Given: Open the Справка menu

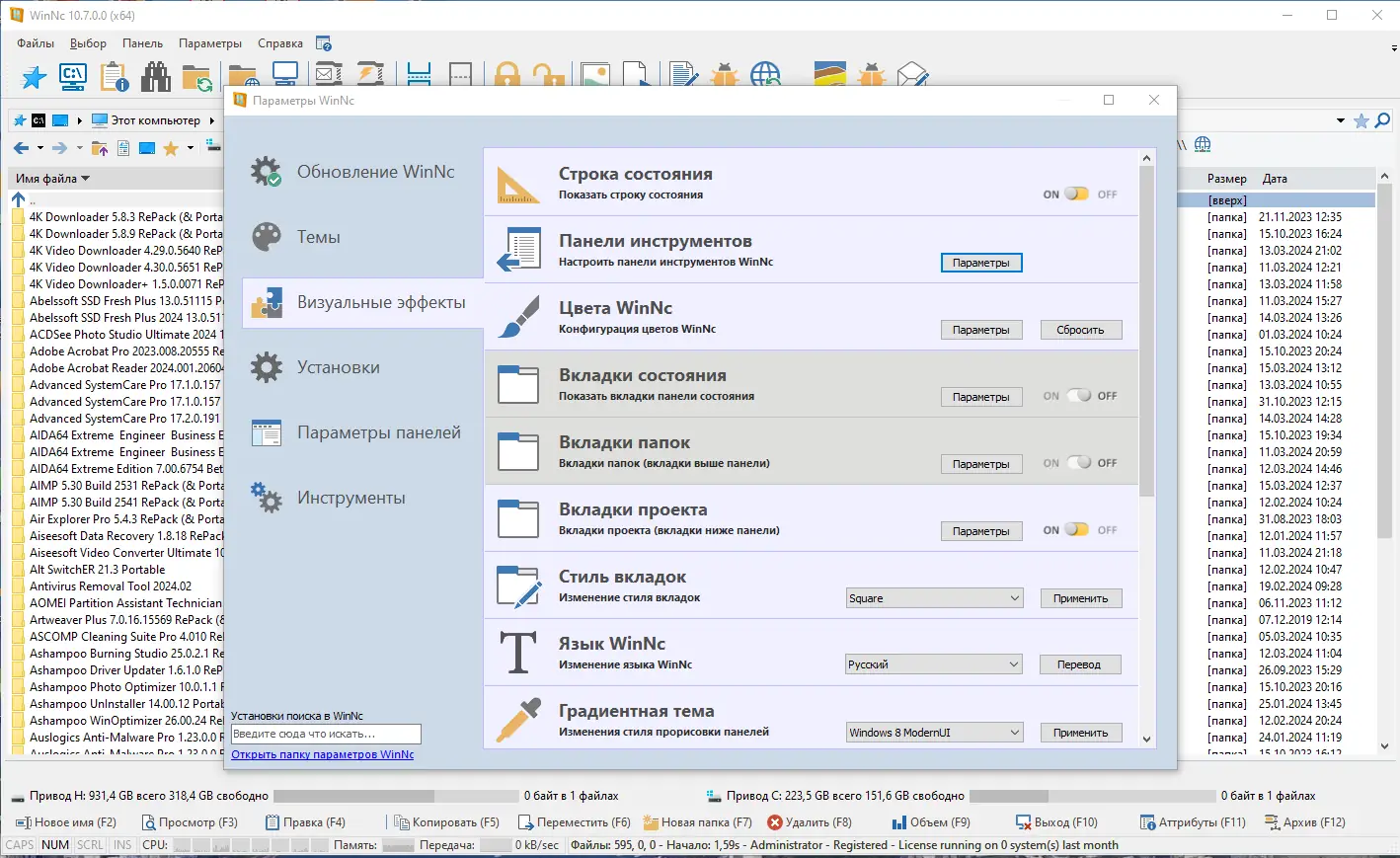Looking at the screenshot, I should pyautogui.click(x=280, y=43).
